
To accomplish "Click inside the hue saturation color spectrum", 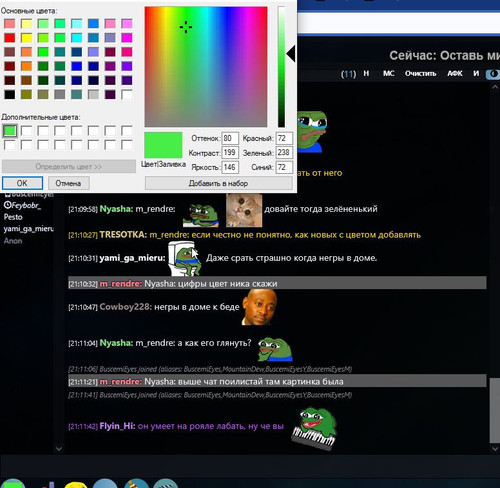I will [x=206, y=67].
